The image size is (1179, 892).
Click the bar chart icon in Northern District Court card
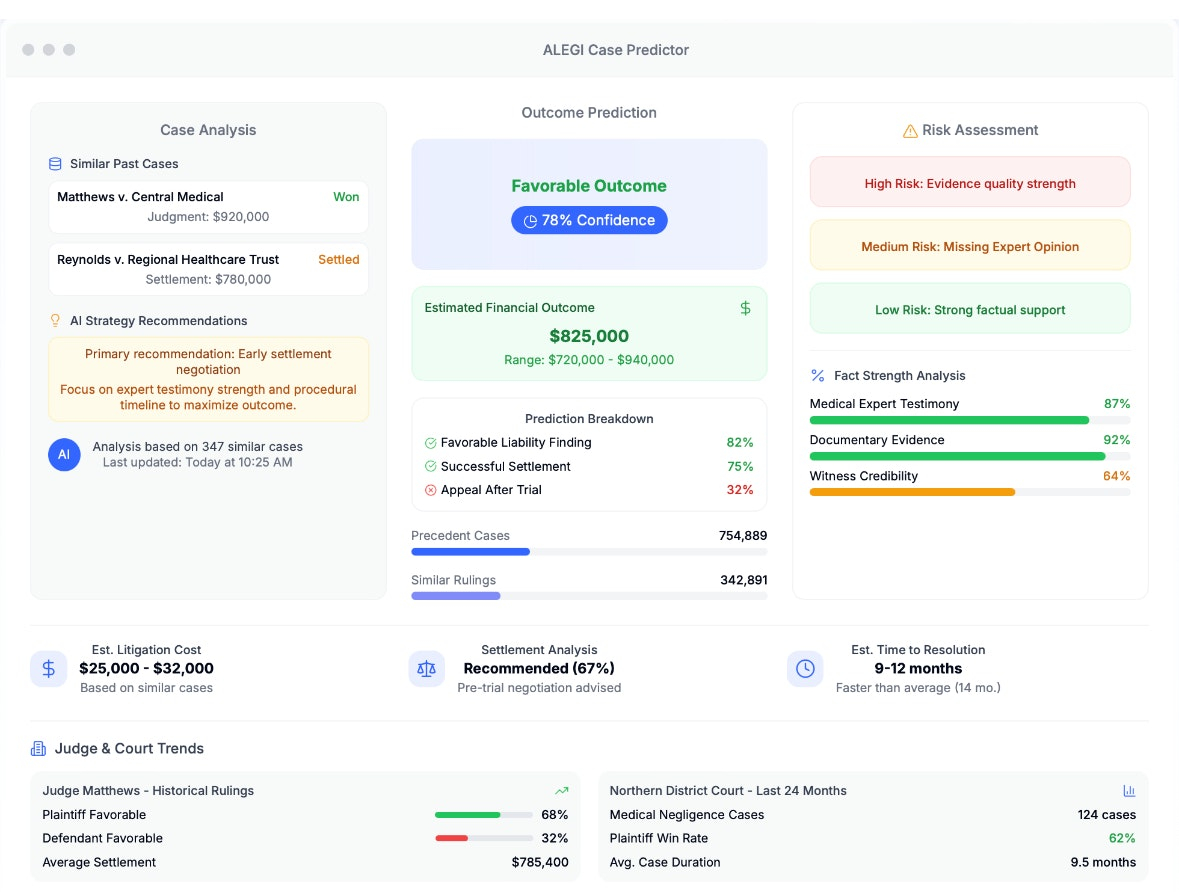point(1129,790)
